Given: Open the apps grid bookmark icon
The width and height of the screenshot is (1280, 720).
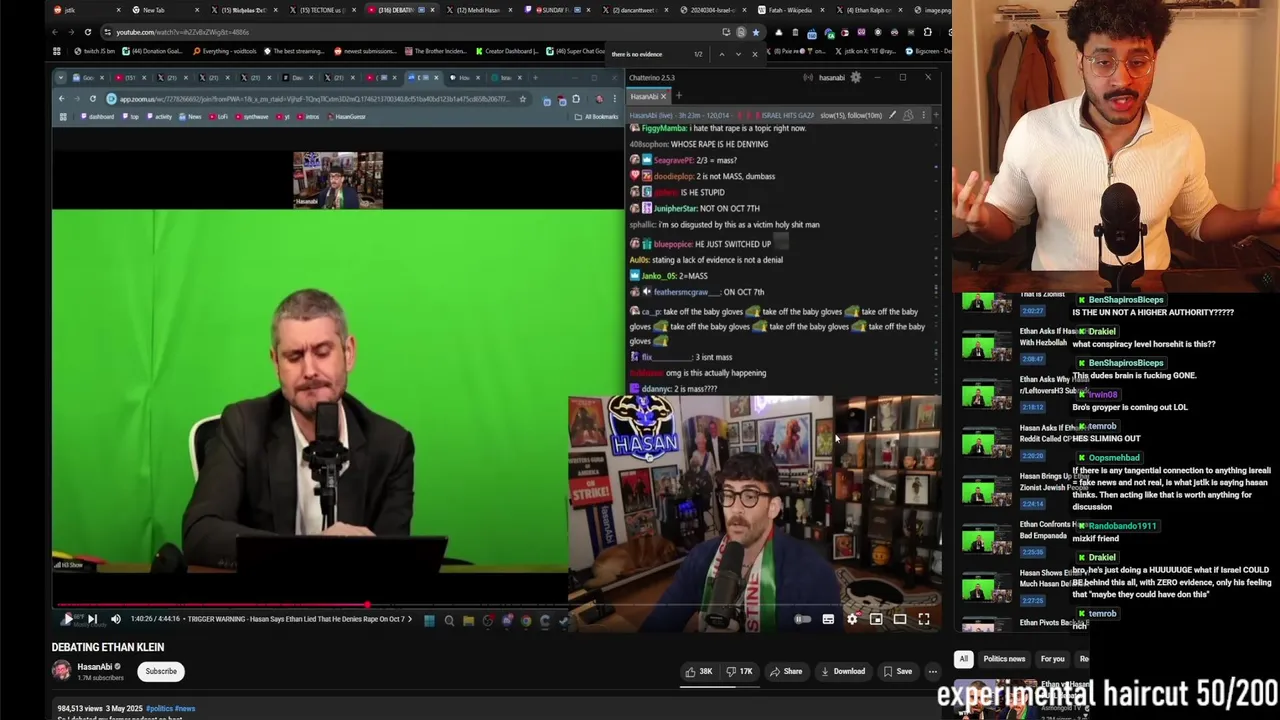Looking at the screenshot, I should pos(57,51).
